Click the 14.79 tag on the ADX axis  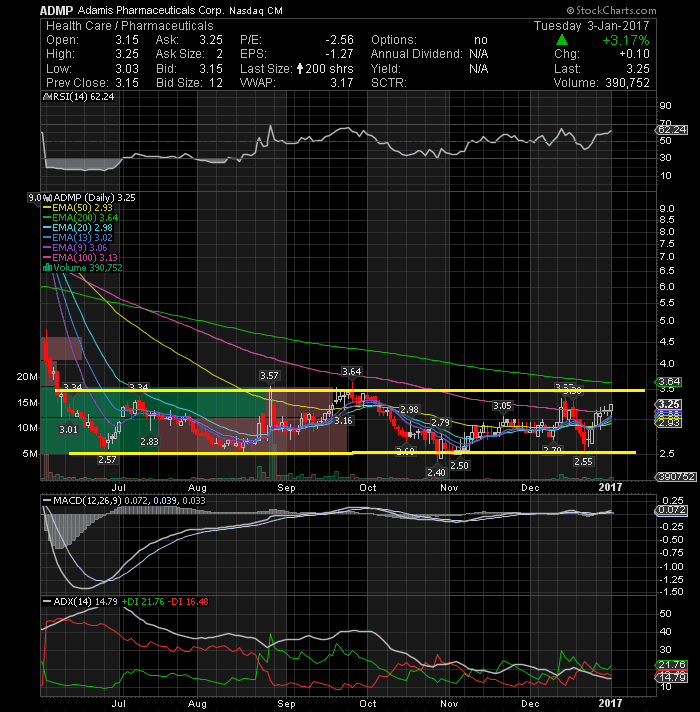tap(673, 677)
